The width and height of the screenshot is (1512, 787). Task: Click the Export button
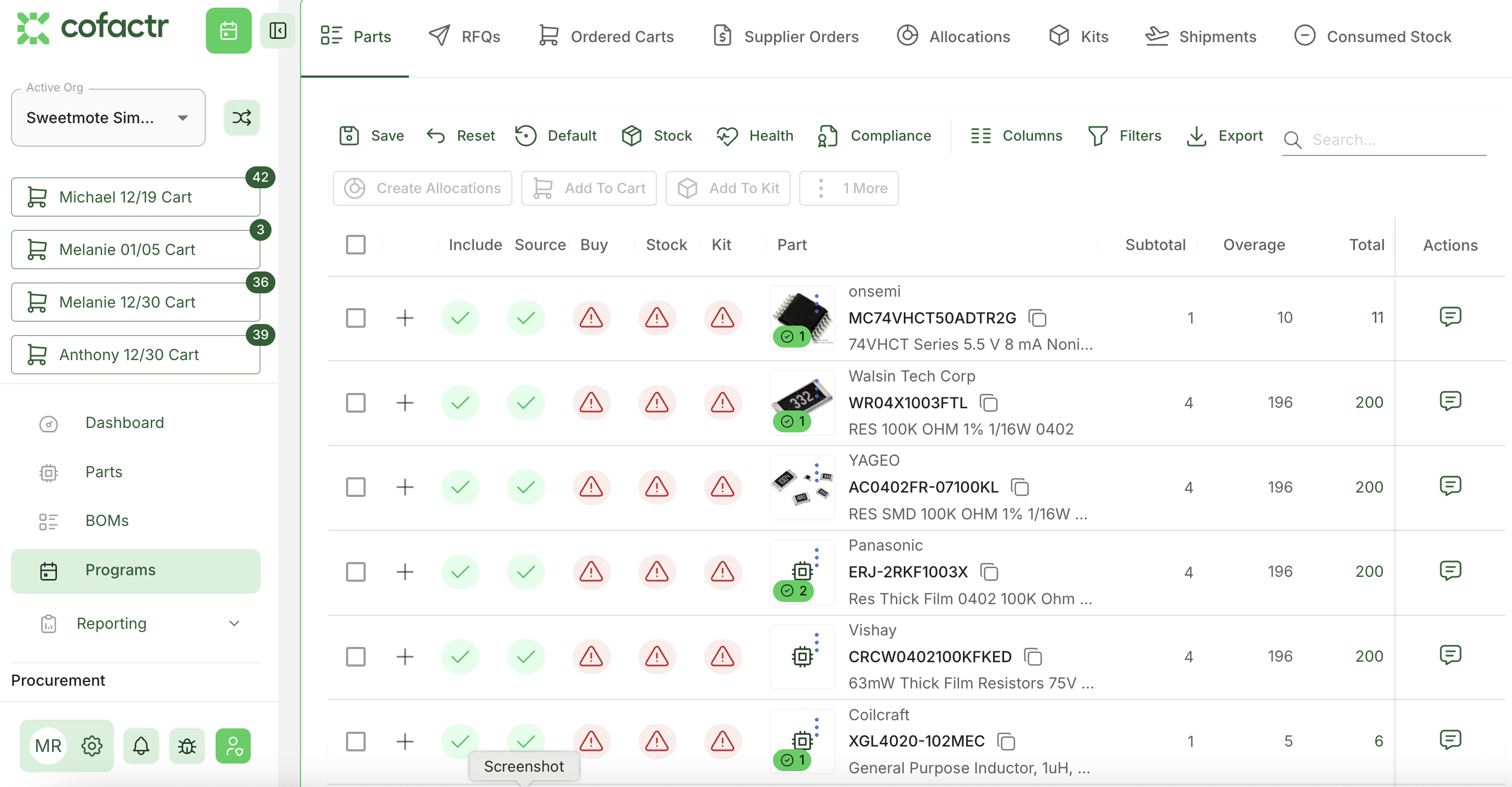[x=1225, y=136]
